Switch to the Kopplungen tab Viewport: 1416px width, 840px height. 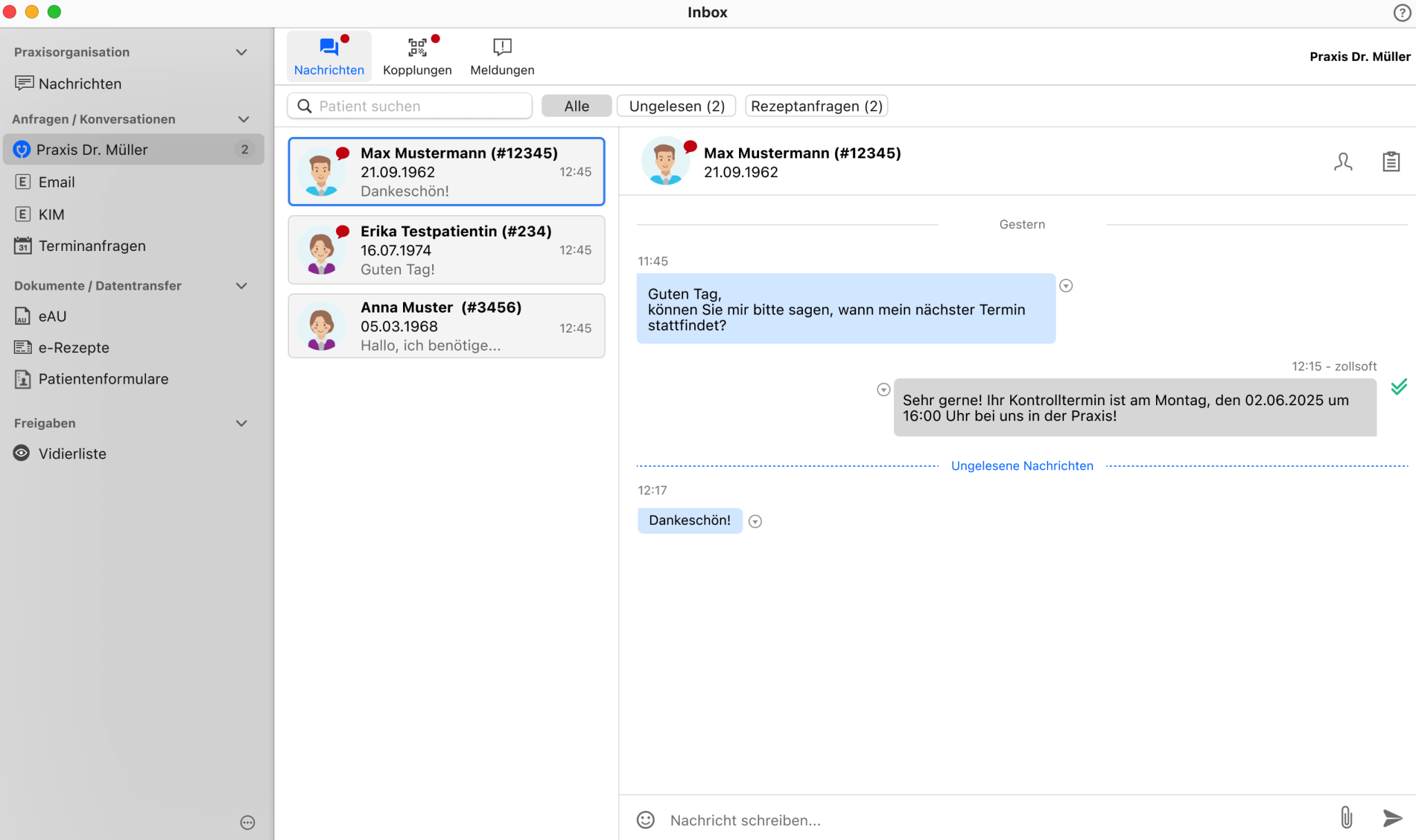[x=417, y=56]
